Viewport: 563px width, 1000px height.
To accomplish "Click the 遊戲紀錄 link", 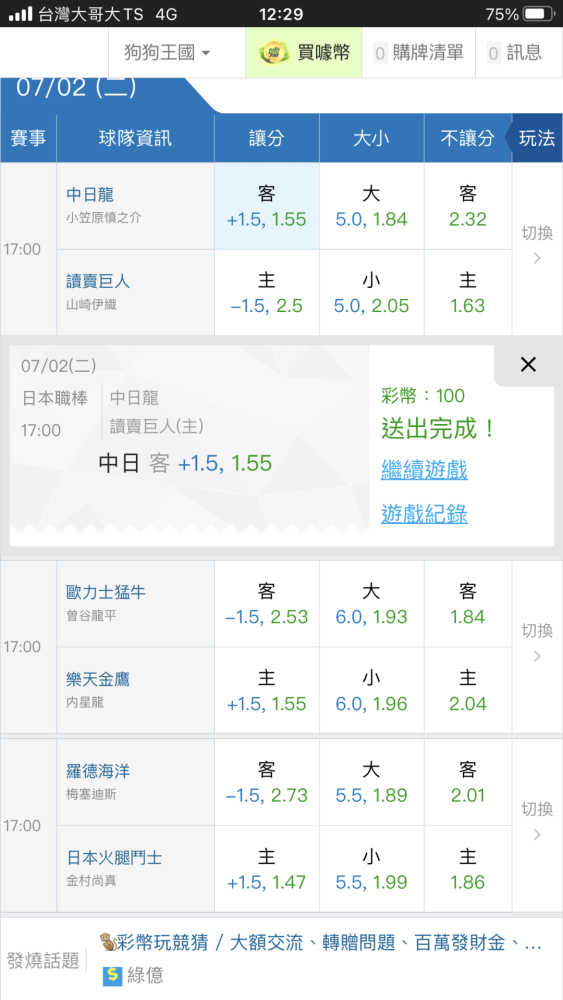I will click(424, 513).
